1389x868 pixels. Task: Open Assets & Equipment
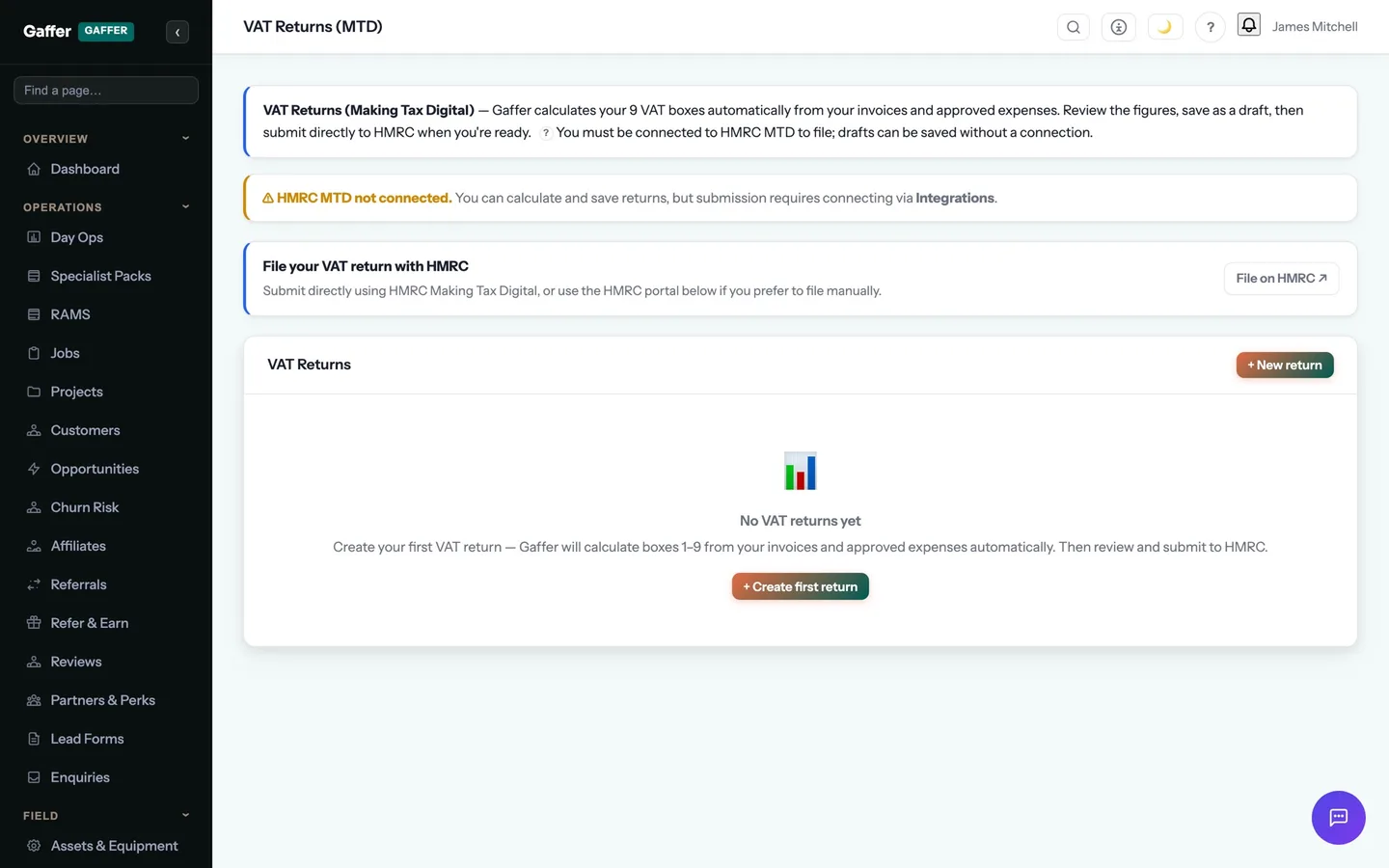pyautogui.click(x=106, y=846)
